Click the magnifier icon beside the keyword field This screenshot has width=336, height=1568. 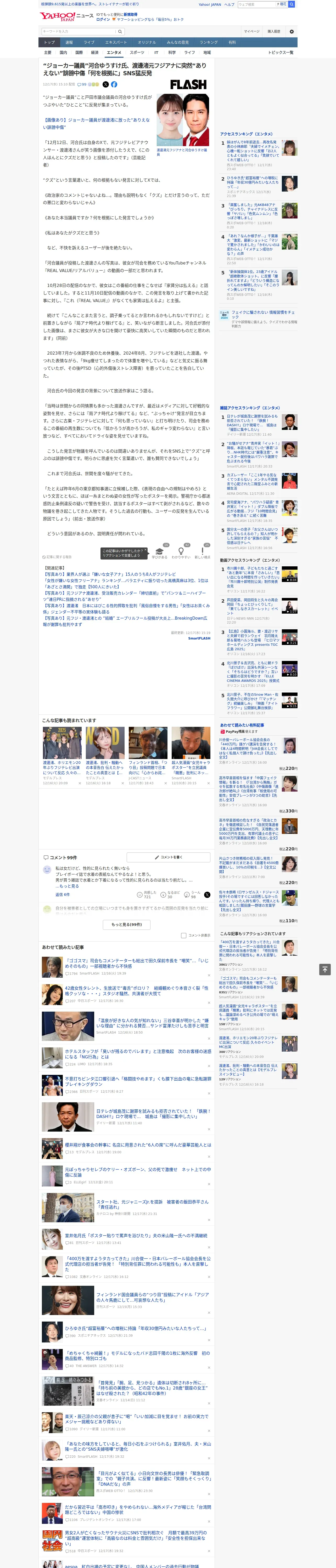click(120, 31)
